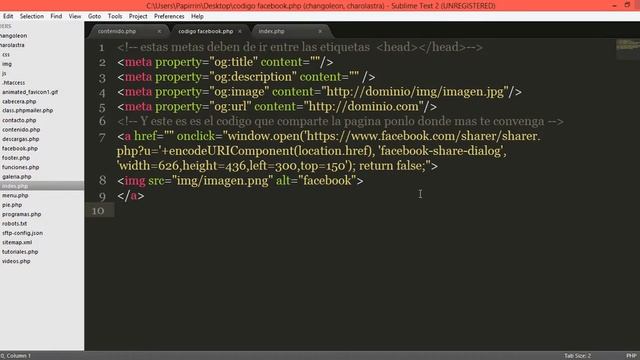Click the closing </a> tag
640x360 pixels.
click(131, 196)
